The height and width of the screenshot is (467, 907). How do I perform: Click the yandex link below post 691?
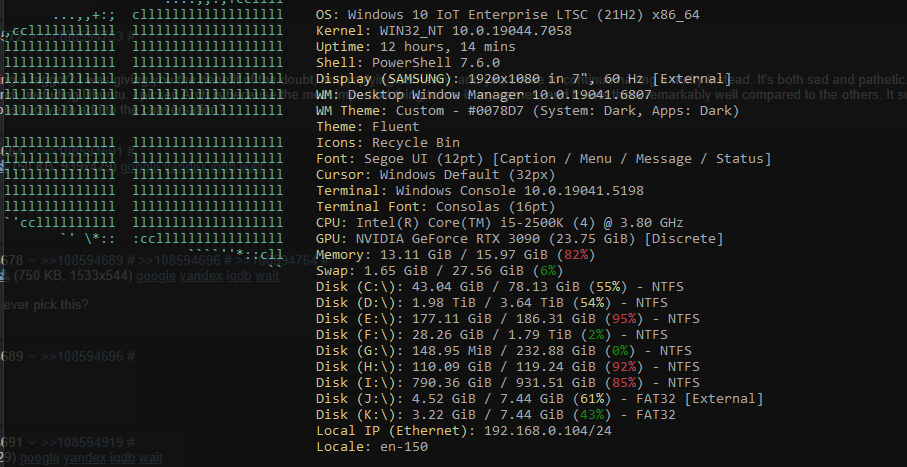[x=84, y=458]
